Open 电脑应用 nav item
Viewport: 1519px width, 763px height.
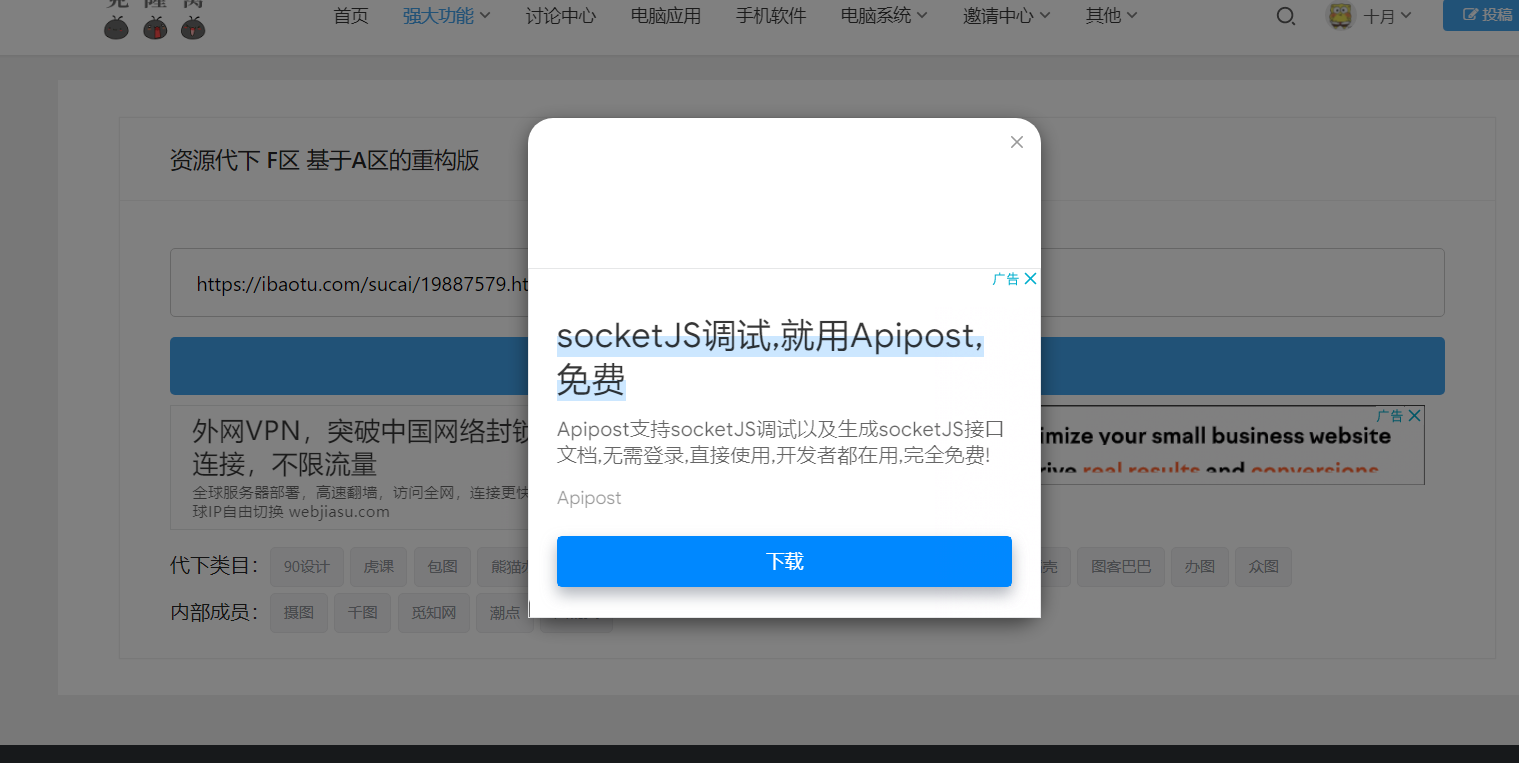pyautogui.click(x=666, y=16)
